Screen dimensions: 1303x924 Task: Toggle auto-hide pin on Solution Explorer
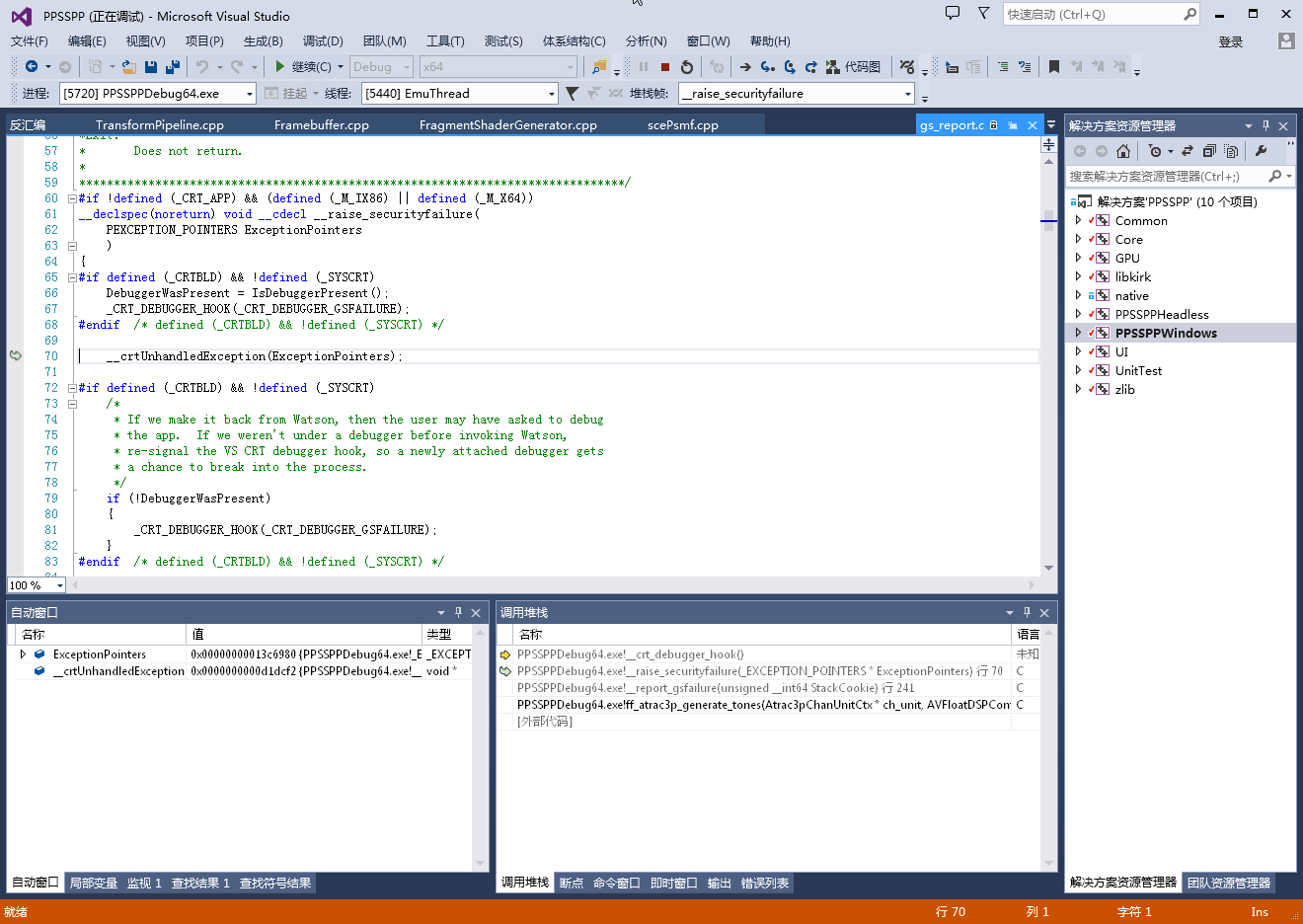(1265, 125)
